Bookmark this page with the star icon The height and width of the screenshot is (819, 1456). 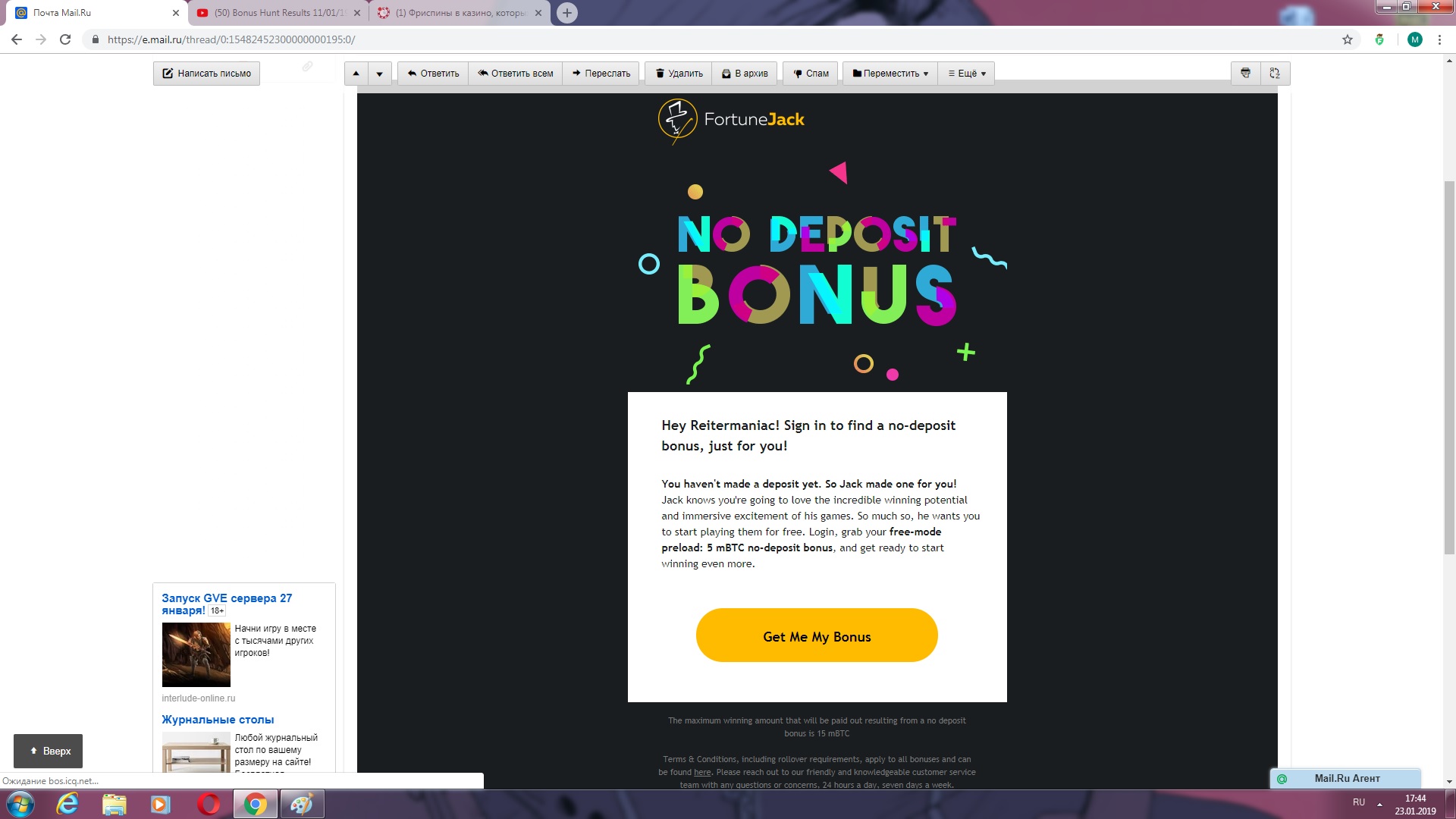[x=1348, y=39]
